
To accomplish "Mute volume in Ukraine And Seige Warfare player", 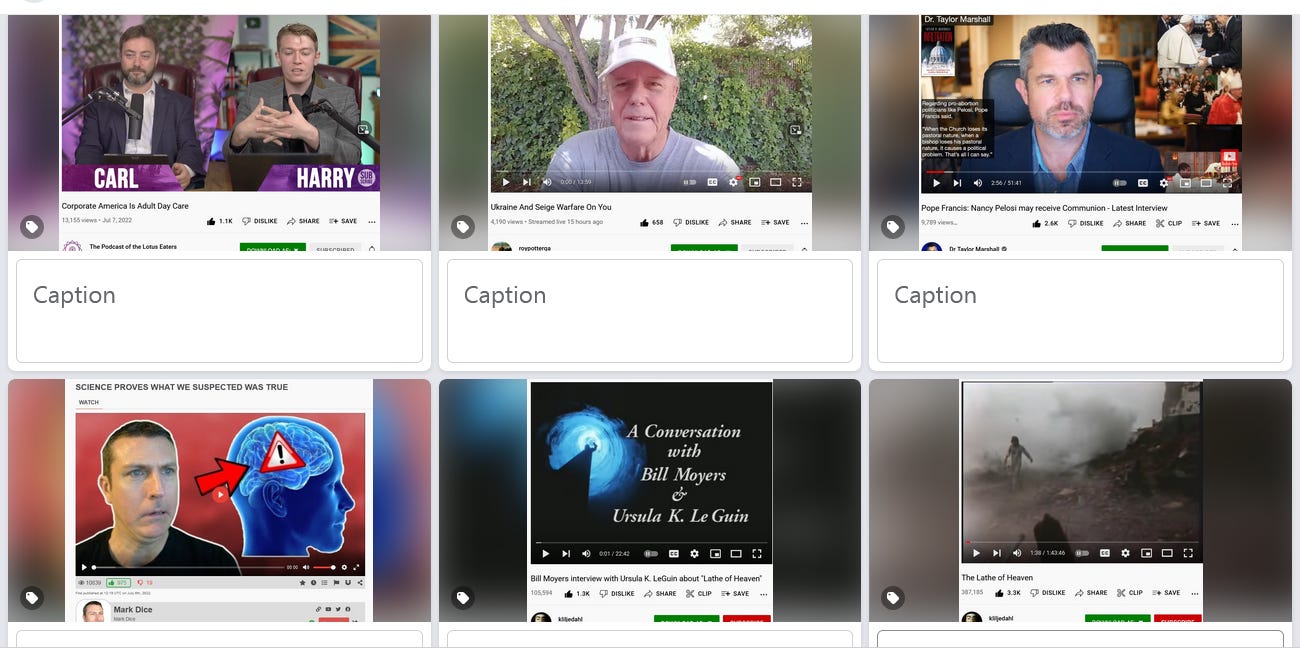I will click(x=547, y=182).
